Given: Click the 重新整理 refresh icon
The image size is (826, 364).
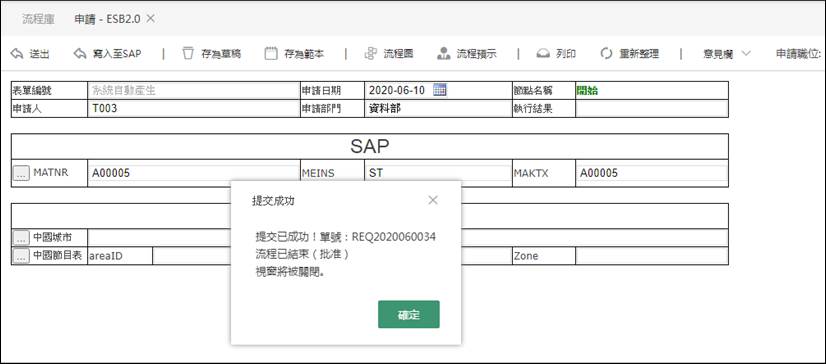Looking at the screenshot, I should (x=606, y=53).
